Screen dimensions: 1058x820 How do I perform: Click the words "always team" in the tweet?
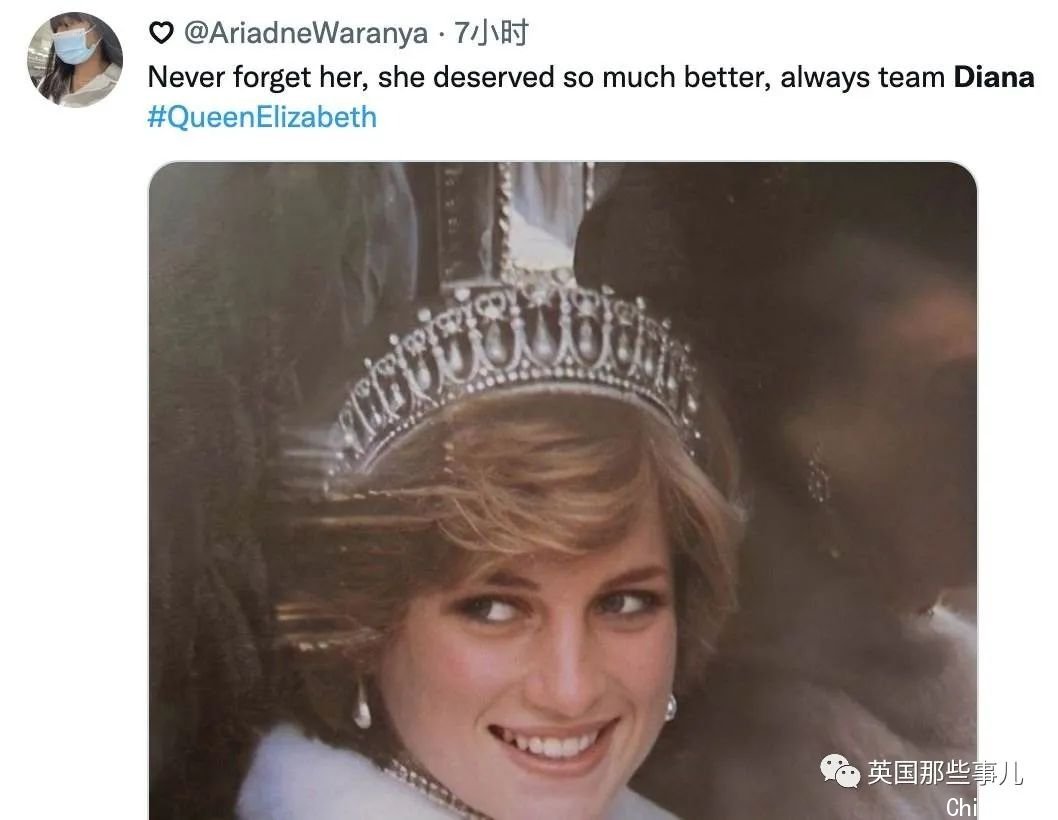[862, 77]
